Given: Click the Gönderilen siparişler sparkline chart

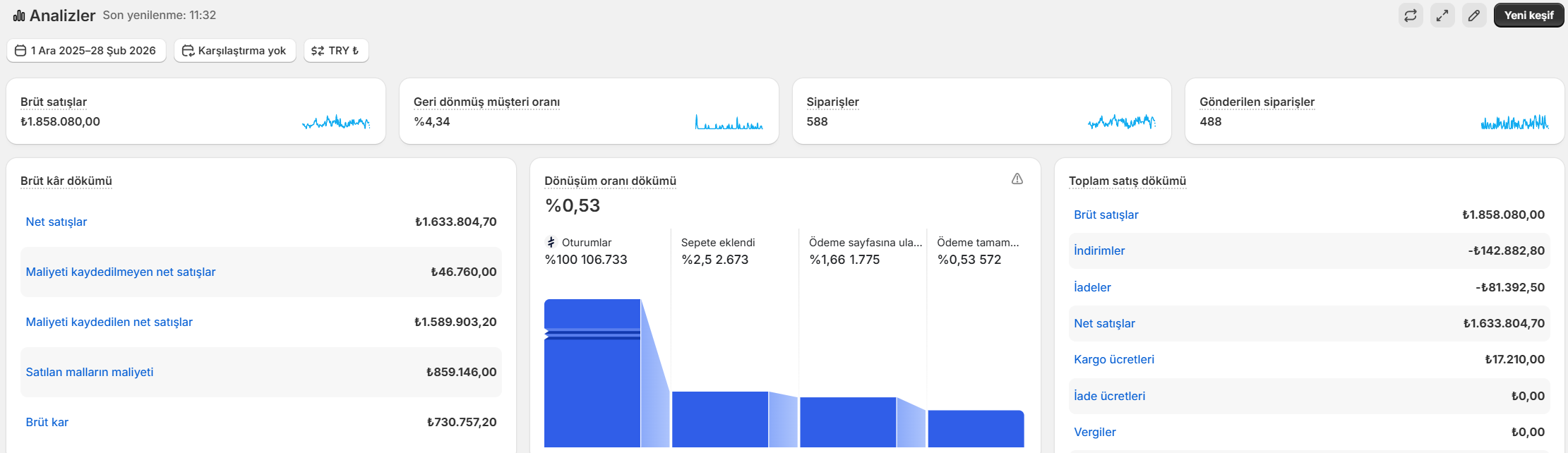Looking at the screenshot, I should (x=1515, y=122).
